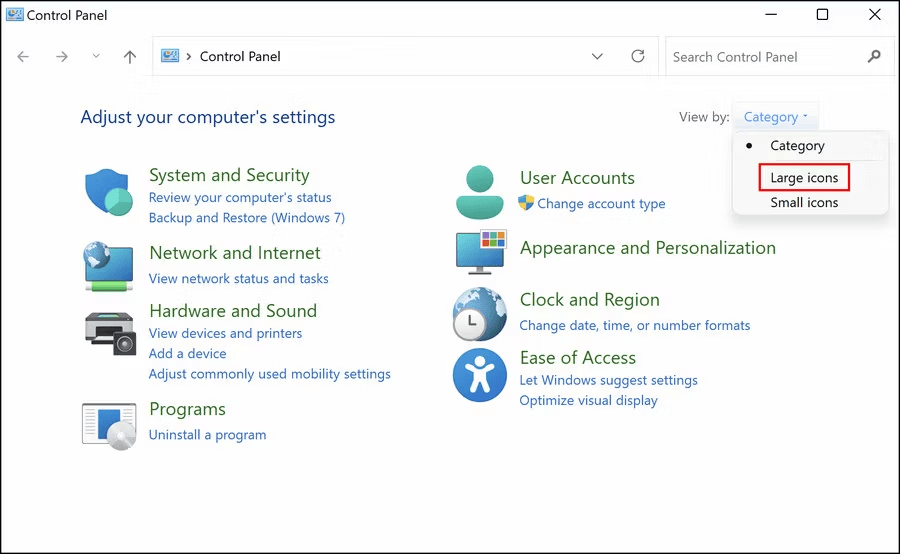Screen dimensions: 900x554
Task: Click the Clock and Region globe icon
Action: [x=480, y=314]
